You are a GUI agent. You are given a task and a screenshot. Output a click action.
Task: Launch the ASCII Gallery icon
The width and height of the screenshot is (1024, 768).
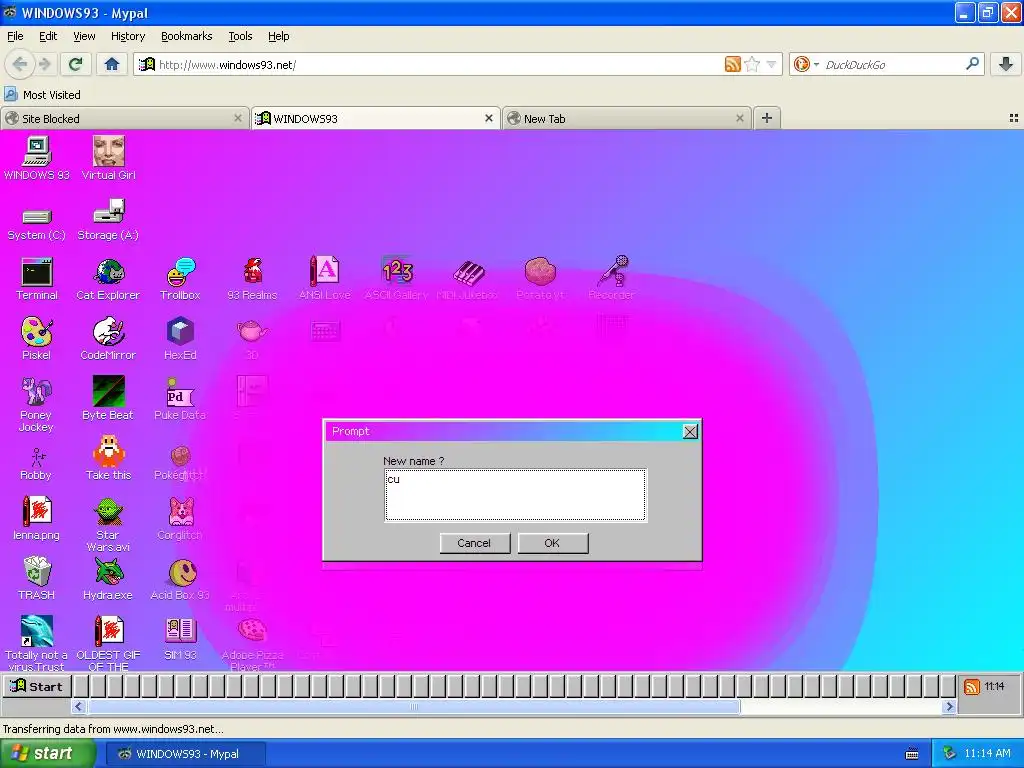point(396,279)
